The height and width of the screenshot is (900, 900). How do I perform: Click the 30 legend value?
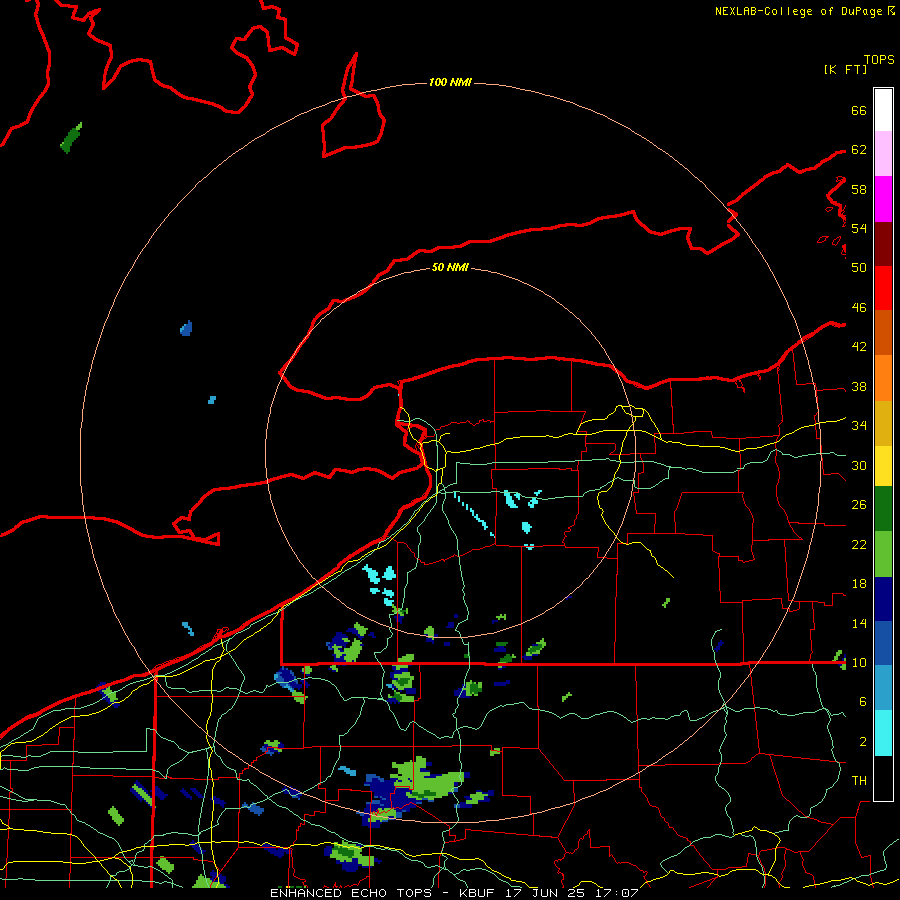tap(859, 465)
